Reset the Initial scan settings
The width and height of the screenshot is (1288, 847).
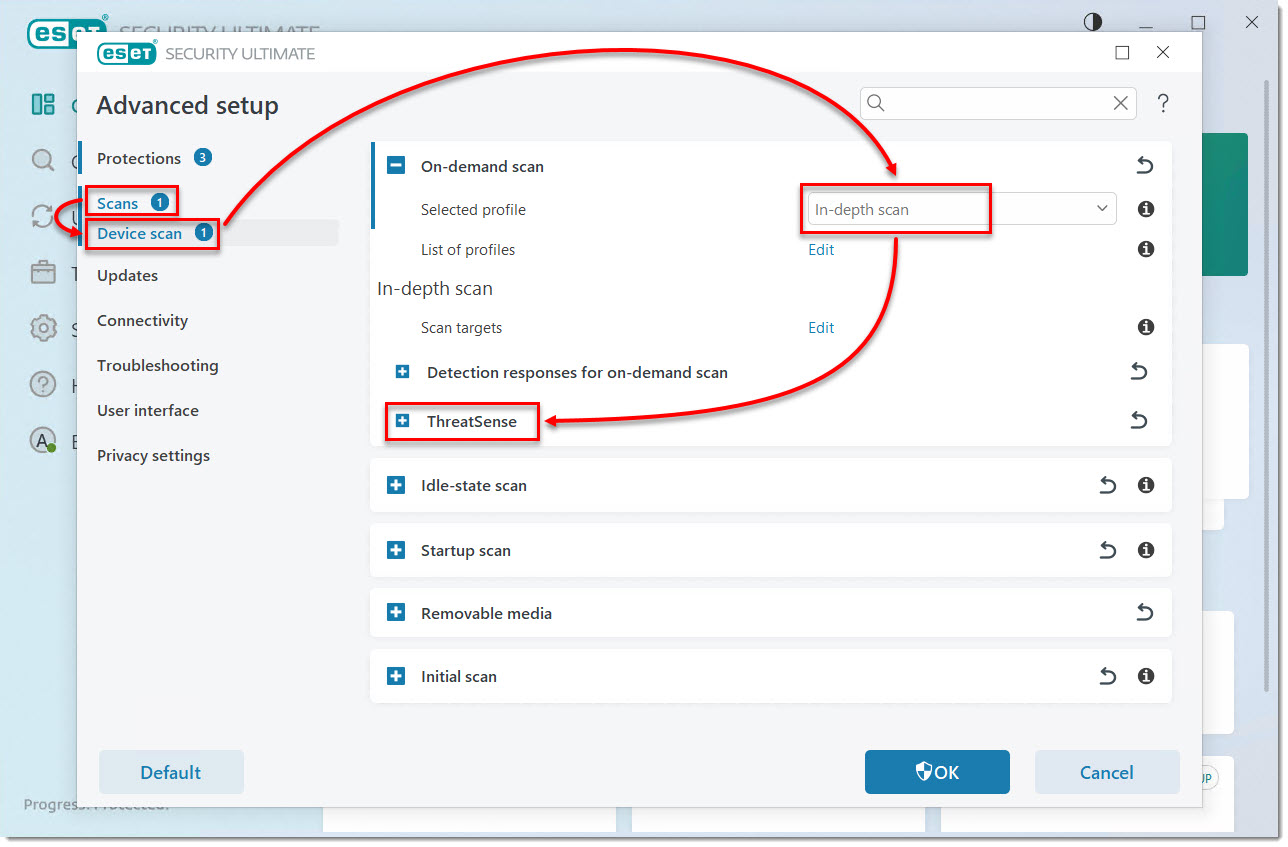pyautogui.click(x=1107, y=676)
